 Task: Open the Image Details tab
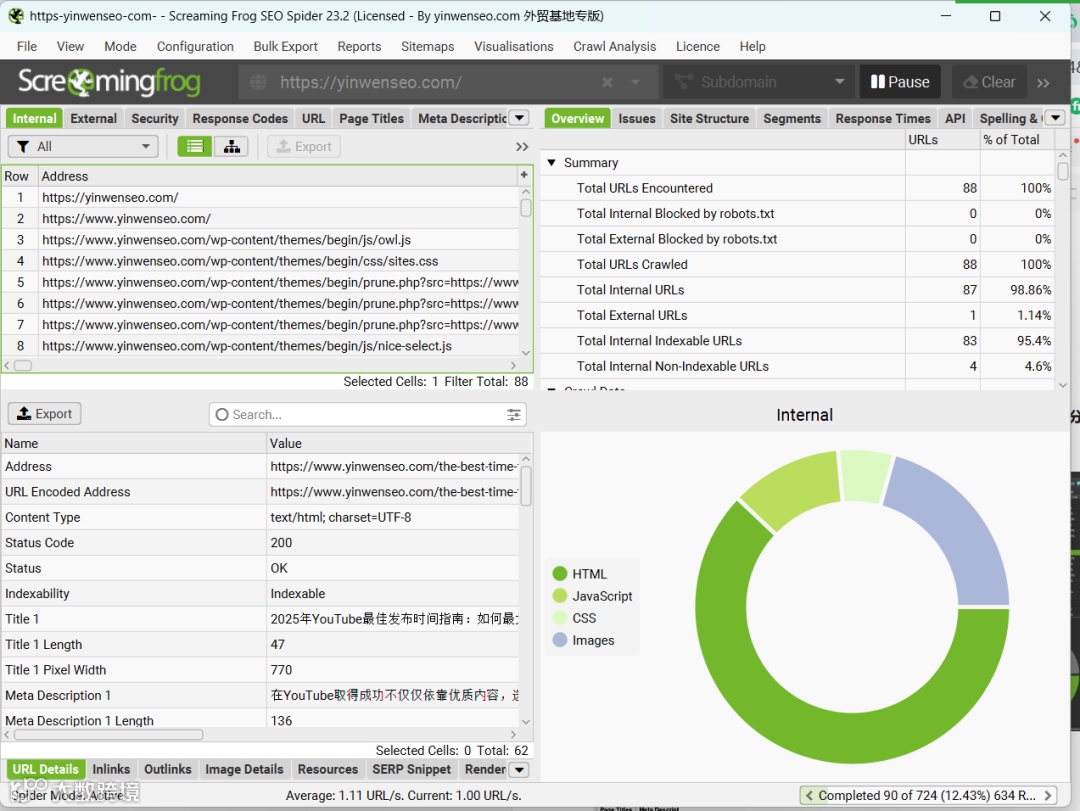244,769
